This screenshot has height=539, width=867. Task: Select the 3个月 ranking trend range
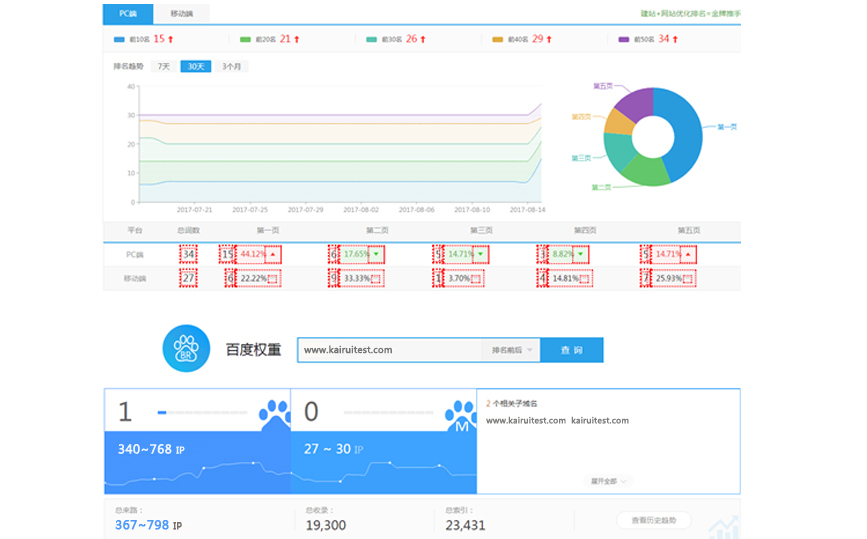pos(232,66)
